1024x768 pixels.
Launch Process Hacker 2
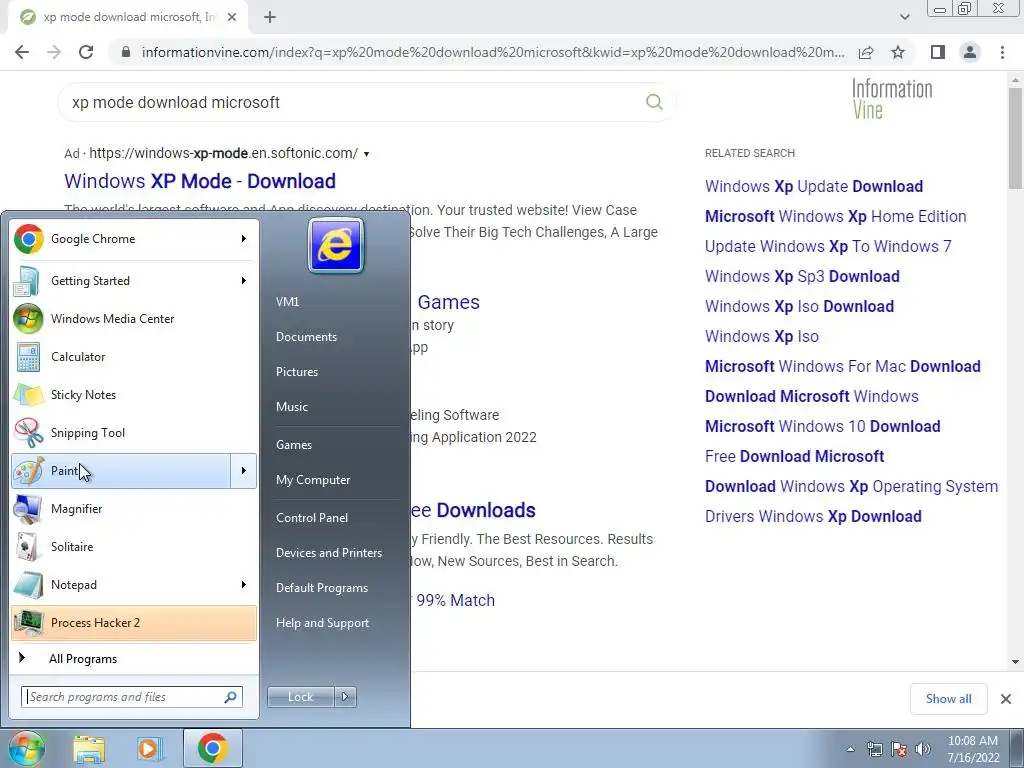pyautogui.click(x=134, y=622)
